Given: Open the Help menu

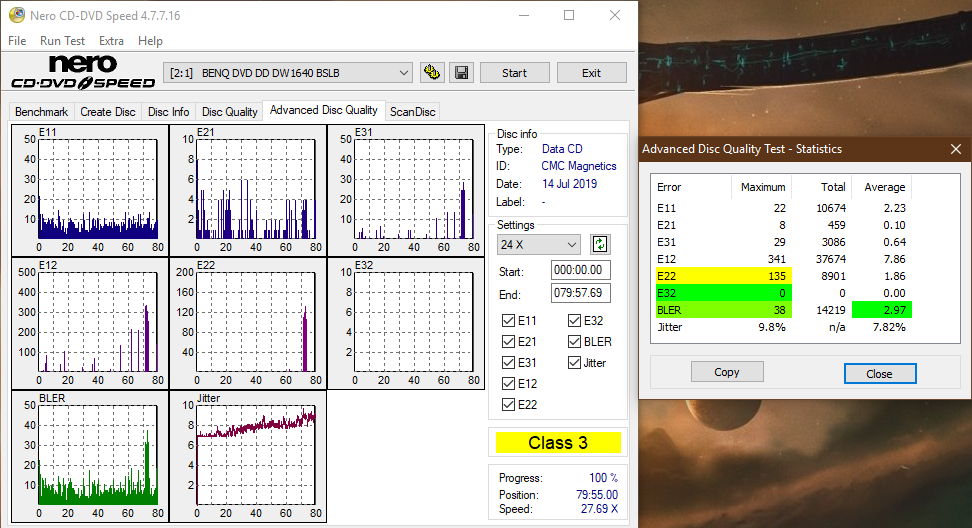Looking at the screenshot, I should point(150,41).
